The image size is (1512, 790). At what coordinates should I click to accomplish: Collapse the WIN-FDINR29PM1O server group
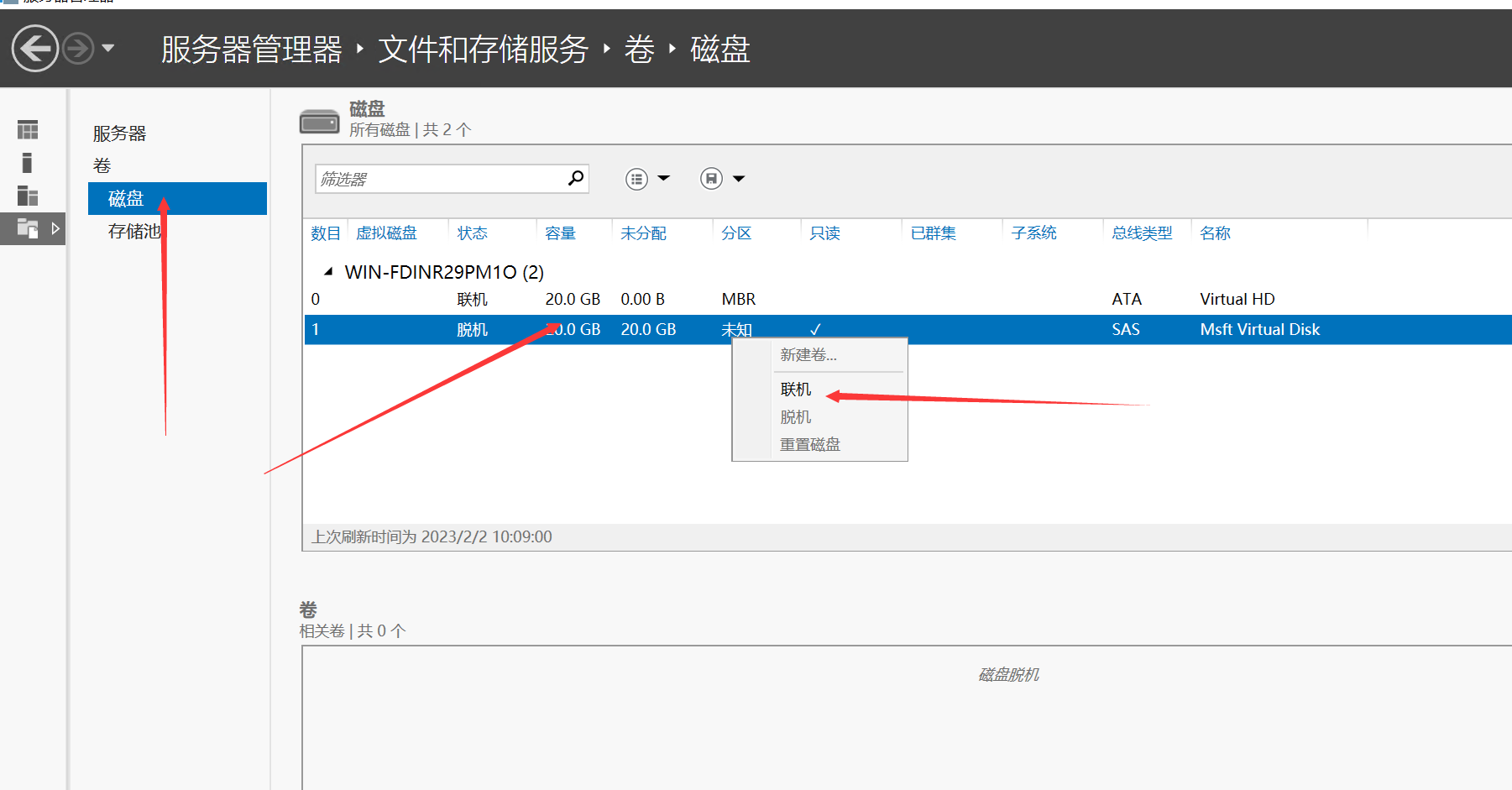pyautogui.click(x=328, y=272)
